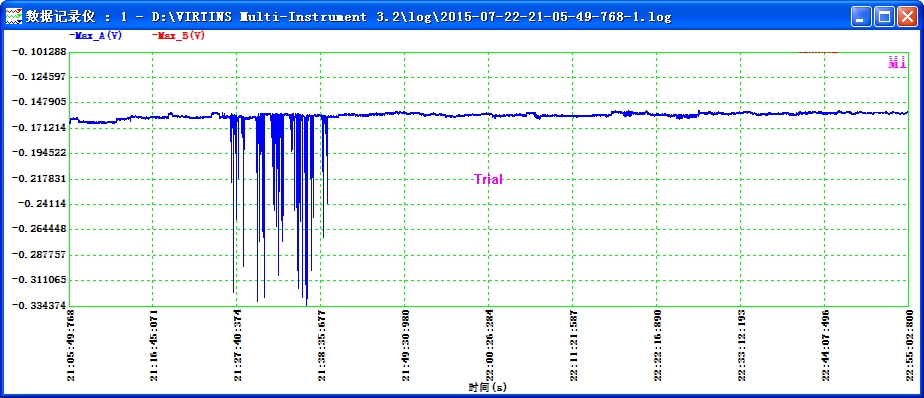The image size is (924, 398).
Task: Click the -0.147905 y-axis value
Action: coord(39,102)
